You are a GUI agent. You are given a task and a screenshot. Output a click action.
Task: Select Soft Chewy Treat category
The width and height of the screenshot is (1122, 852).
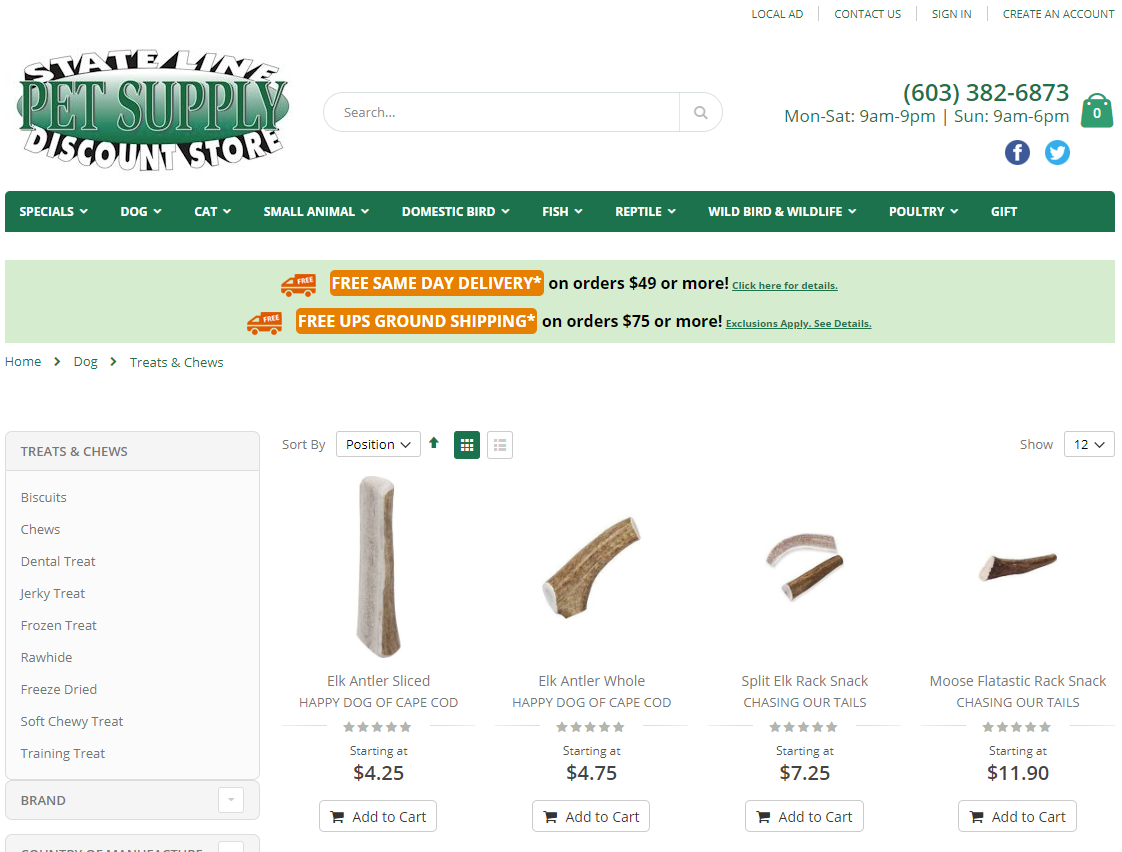(x=72, y=721)
